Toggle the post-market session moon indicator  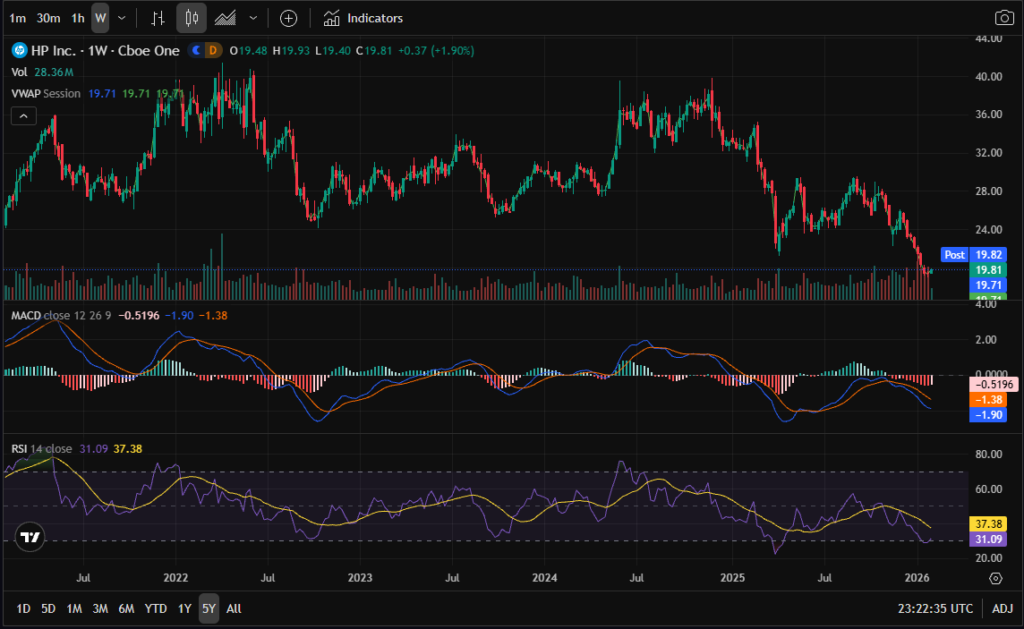(x=196, y=50)
